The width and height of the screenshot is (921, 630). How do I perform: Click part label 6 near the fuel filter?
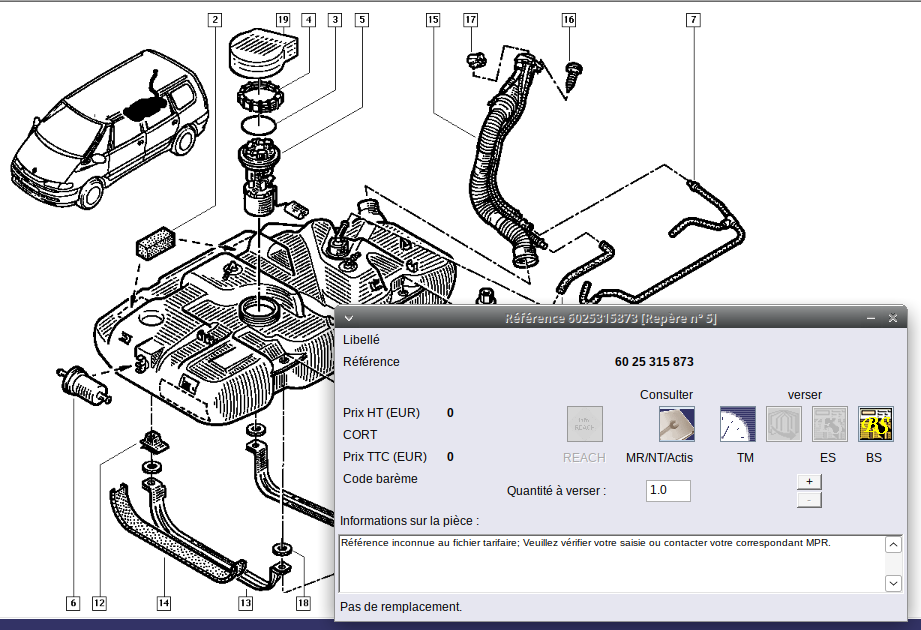point(73,603)
